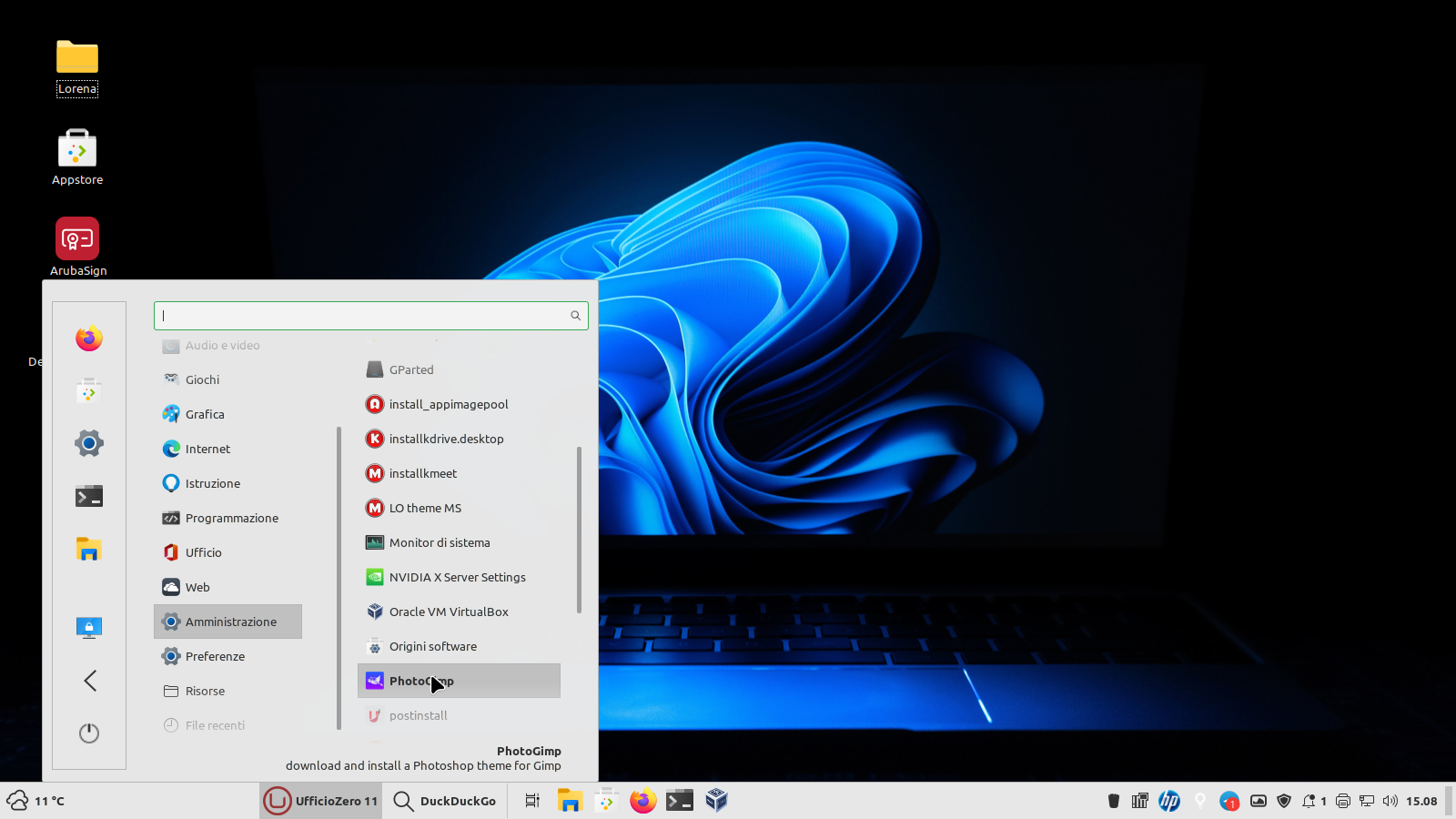Click the weather applet showing 11 °C

(35, 801)
